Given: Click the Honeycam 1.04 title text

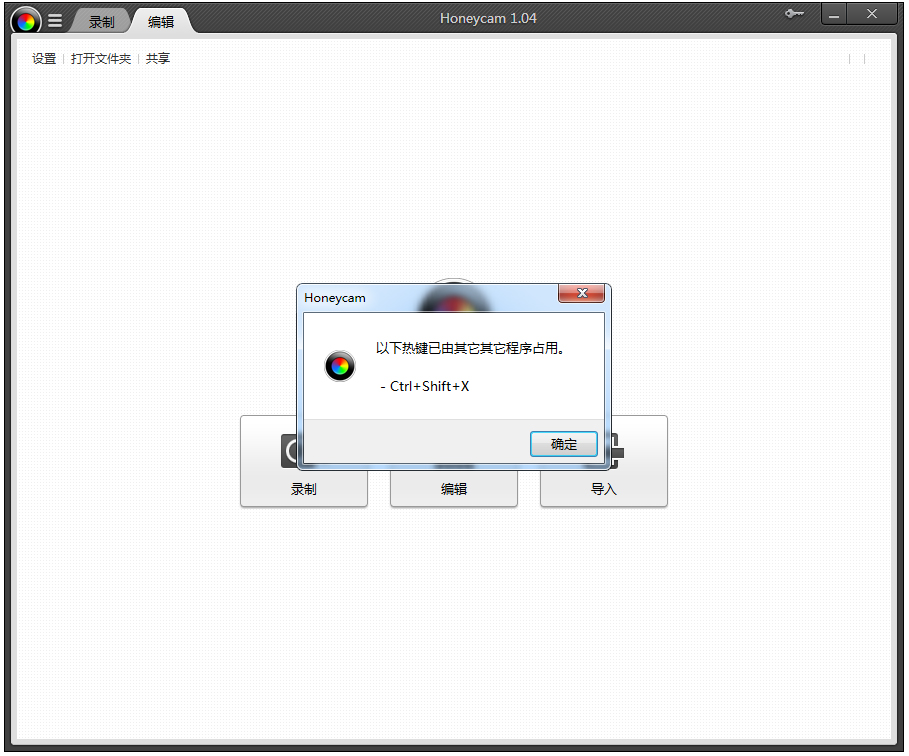Looking at the screenshot, I should (488, 19).
